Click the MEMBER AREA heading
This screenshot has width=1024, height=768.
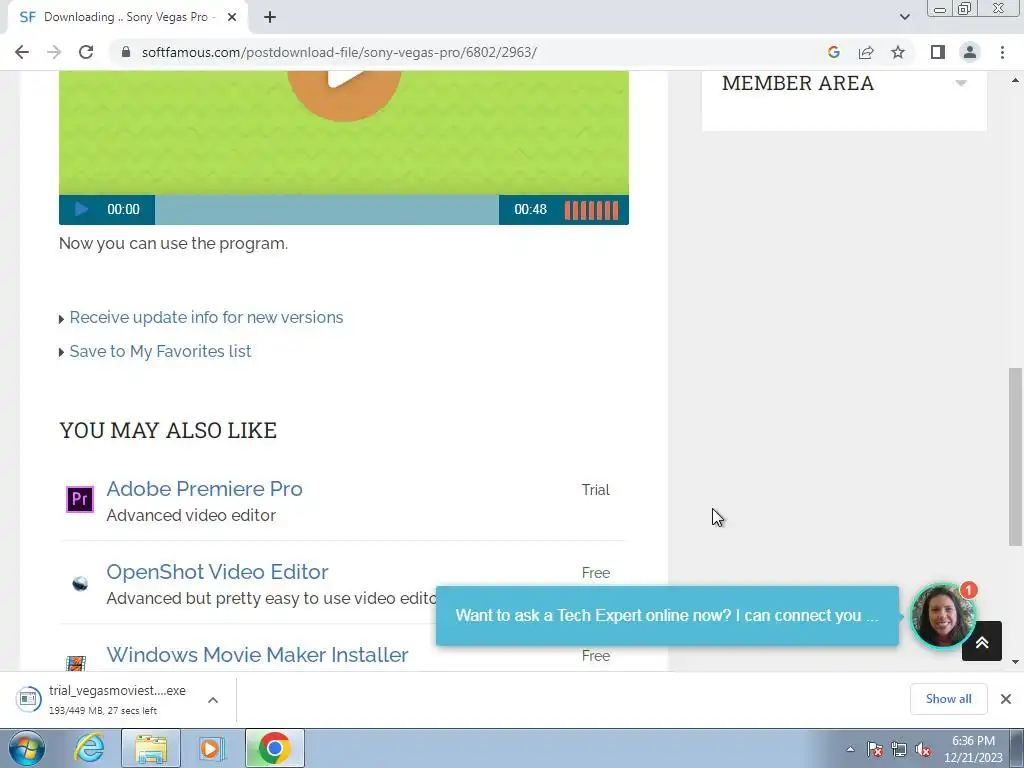click(x=798, y=84)
